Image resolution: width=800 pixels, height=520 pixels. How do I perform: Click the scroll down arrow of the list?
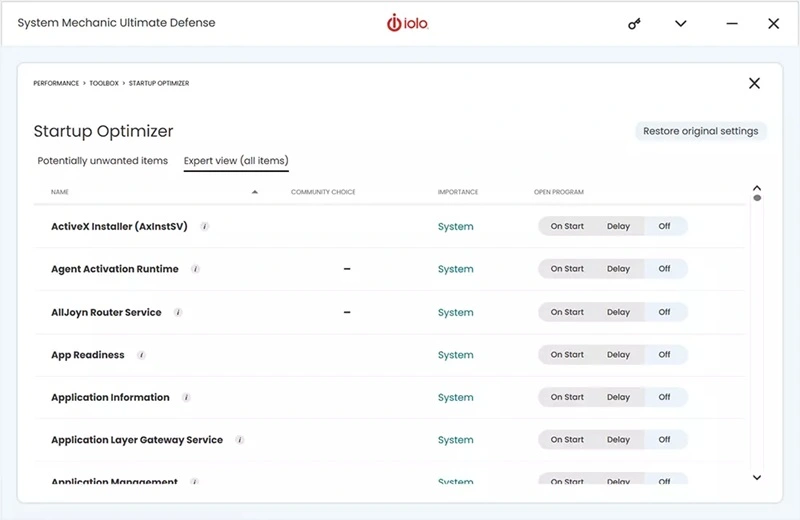point(757,478)
